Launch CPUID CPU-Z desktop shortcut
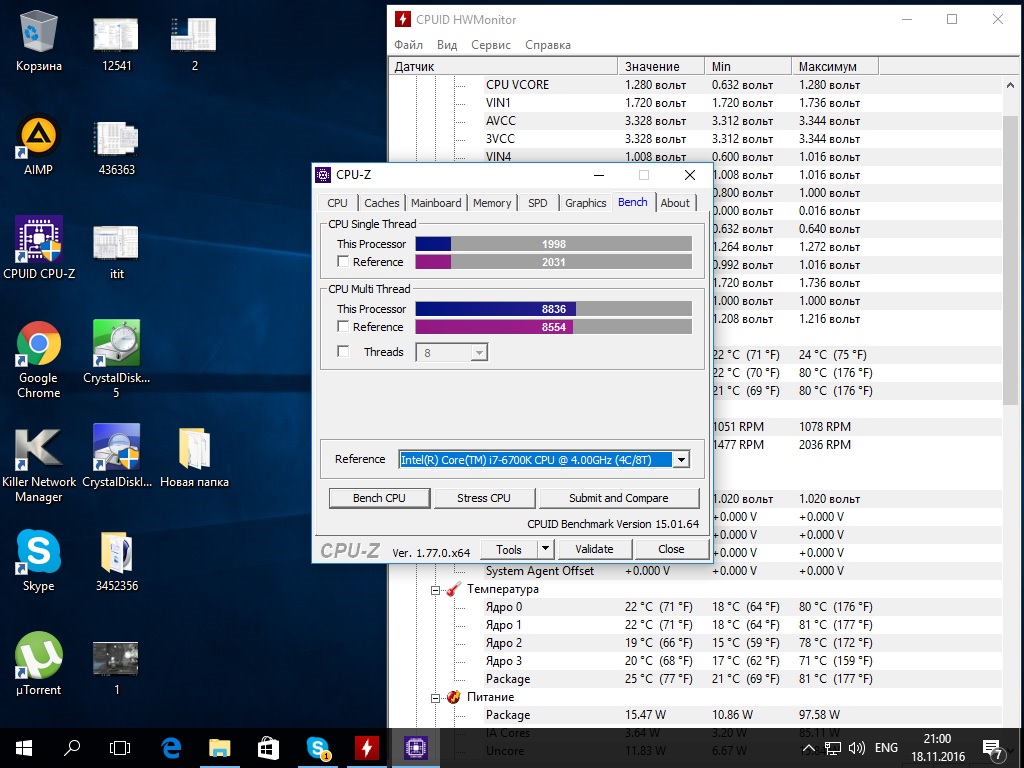This screenshot has height=768, width=1024. (x=39, y=248)
